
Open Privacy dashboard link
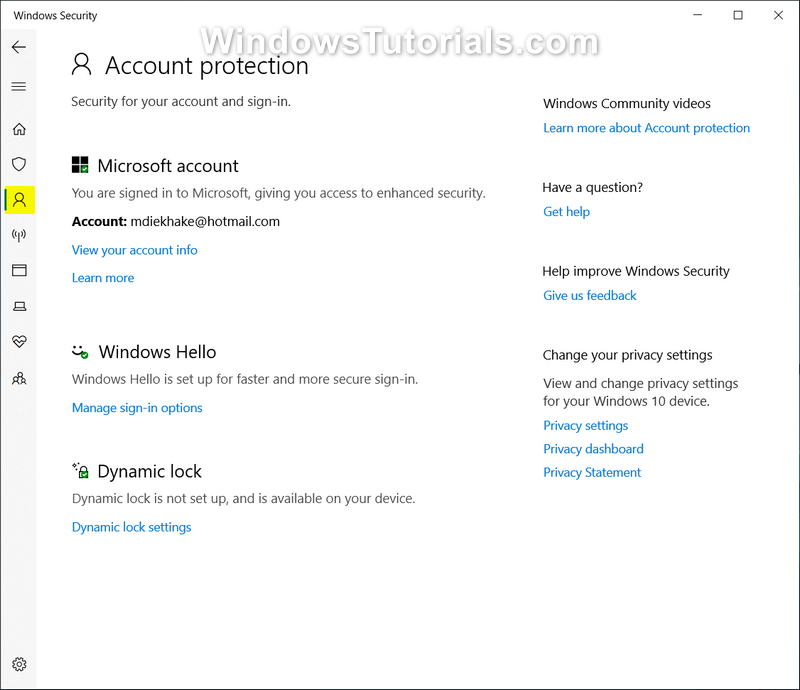pos(593,448)
